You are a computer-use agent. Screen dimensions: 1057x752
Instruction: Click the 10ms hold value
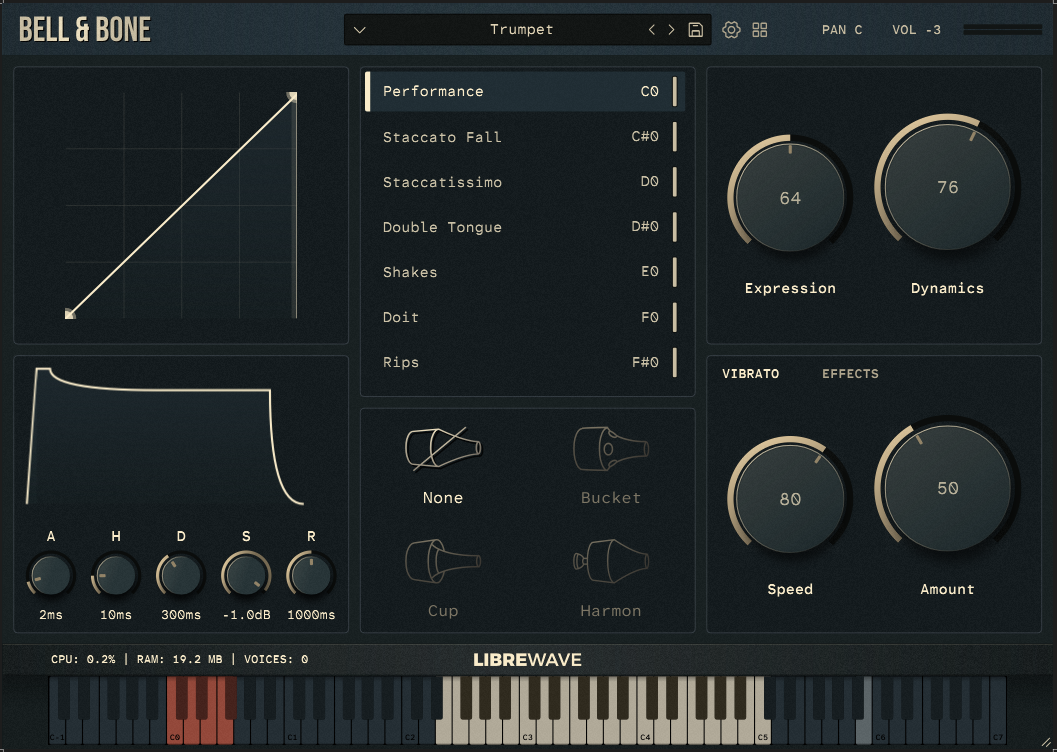(x=116, y=615)
